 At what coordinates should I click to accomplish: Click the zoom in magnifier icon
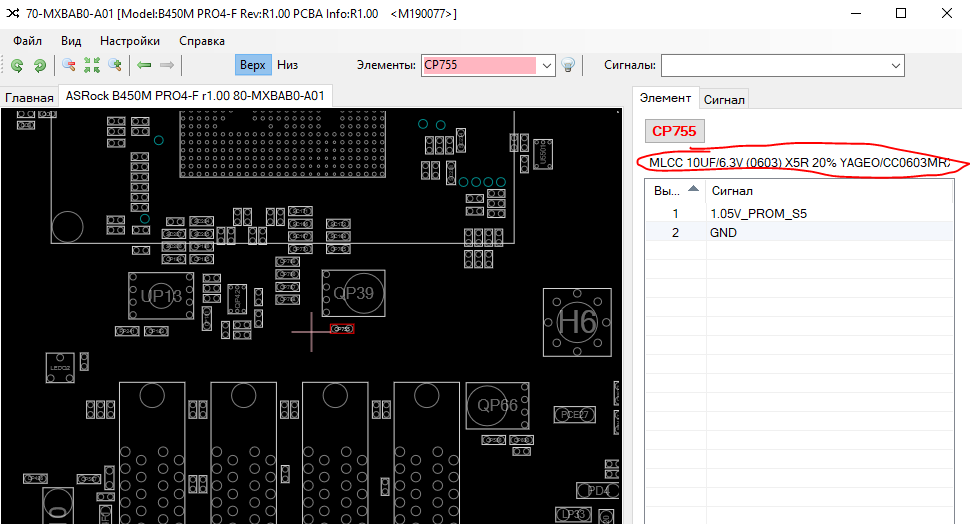[115, 65]
